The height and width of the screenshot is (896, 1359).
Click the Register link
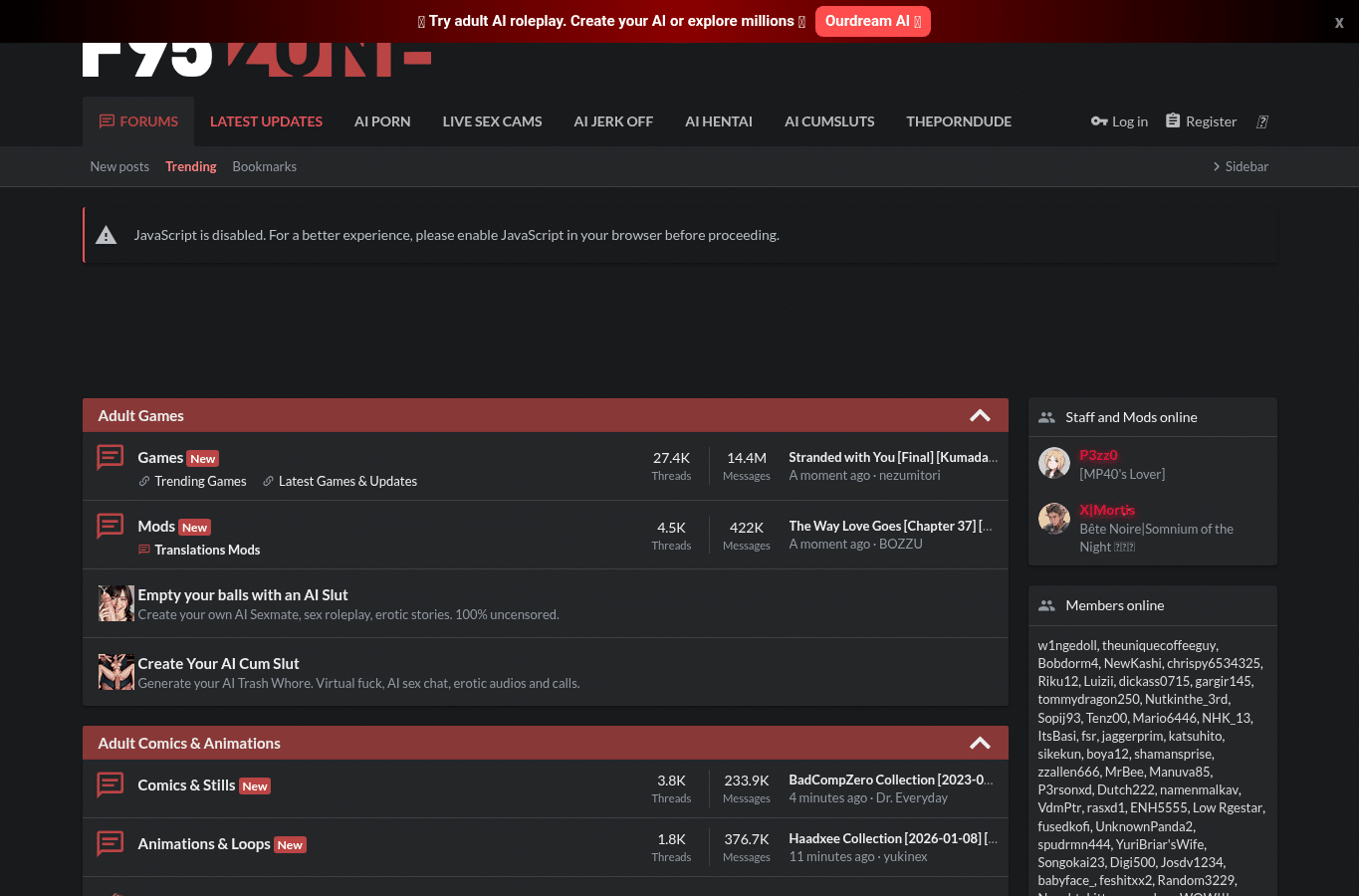[1201, 121]
